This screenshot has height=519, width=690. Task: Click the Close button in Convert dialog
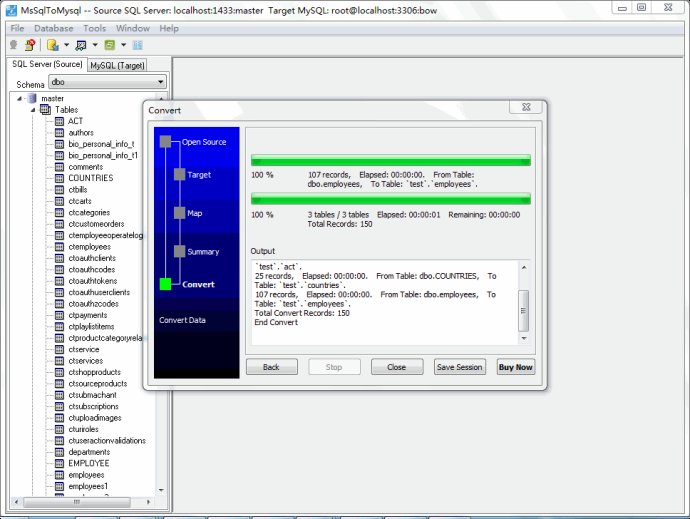click(x=397, y=367)
